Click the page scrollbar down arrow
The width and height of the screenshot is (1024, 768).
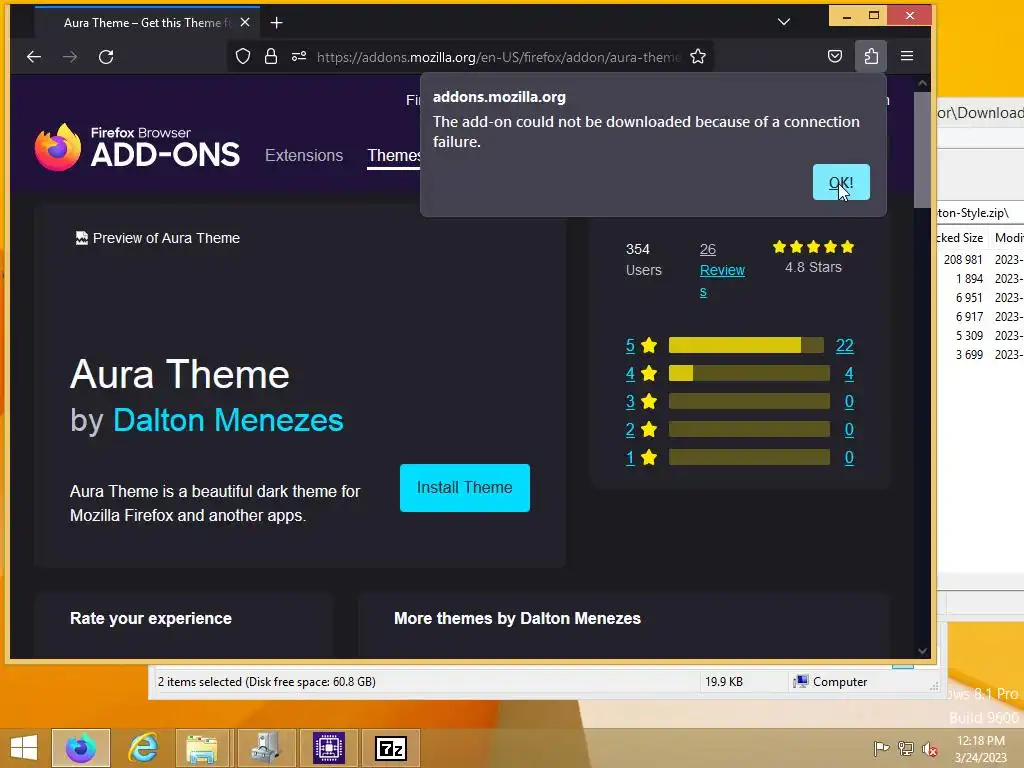click(x=922, y=650)
